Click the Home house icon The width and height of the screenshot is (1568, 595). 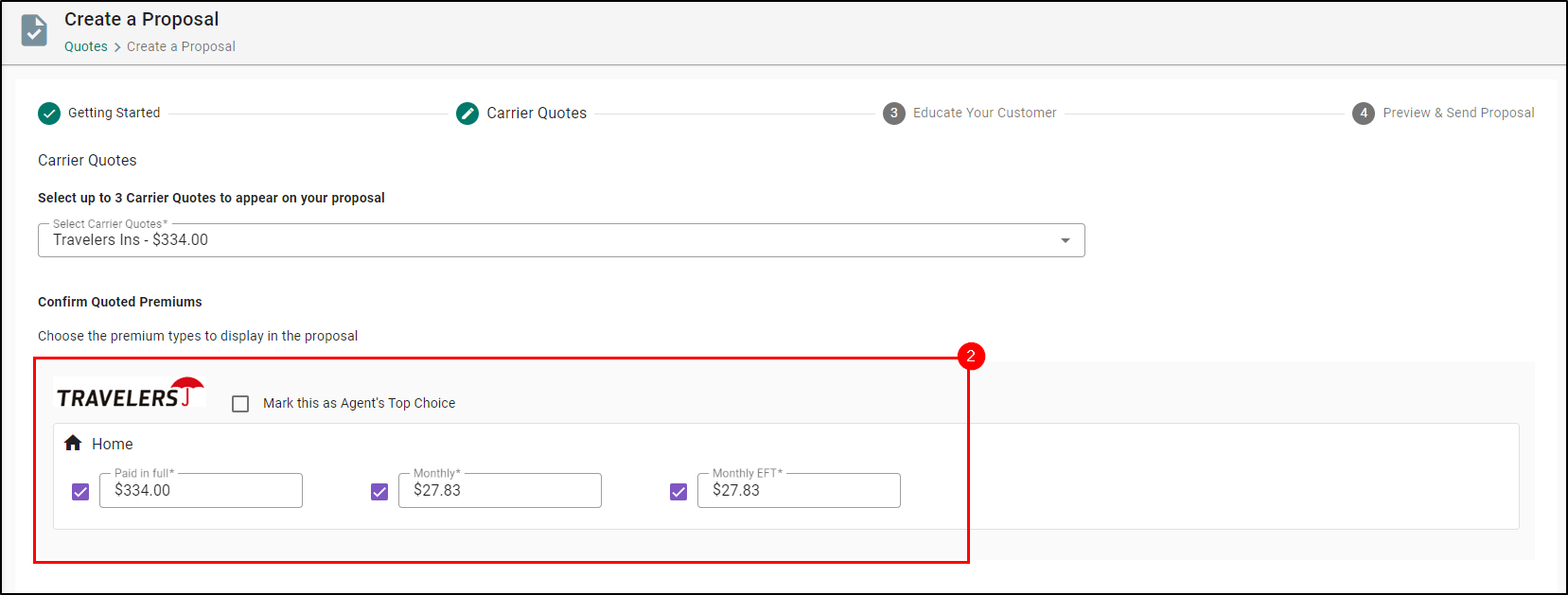click(x=73, y=443)
